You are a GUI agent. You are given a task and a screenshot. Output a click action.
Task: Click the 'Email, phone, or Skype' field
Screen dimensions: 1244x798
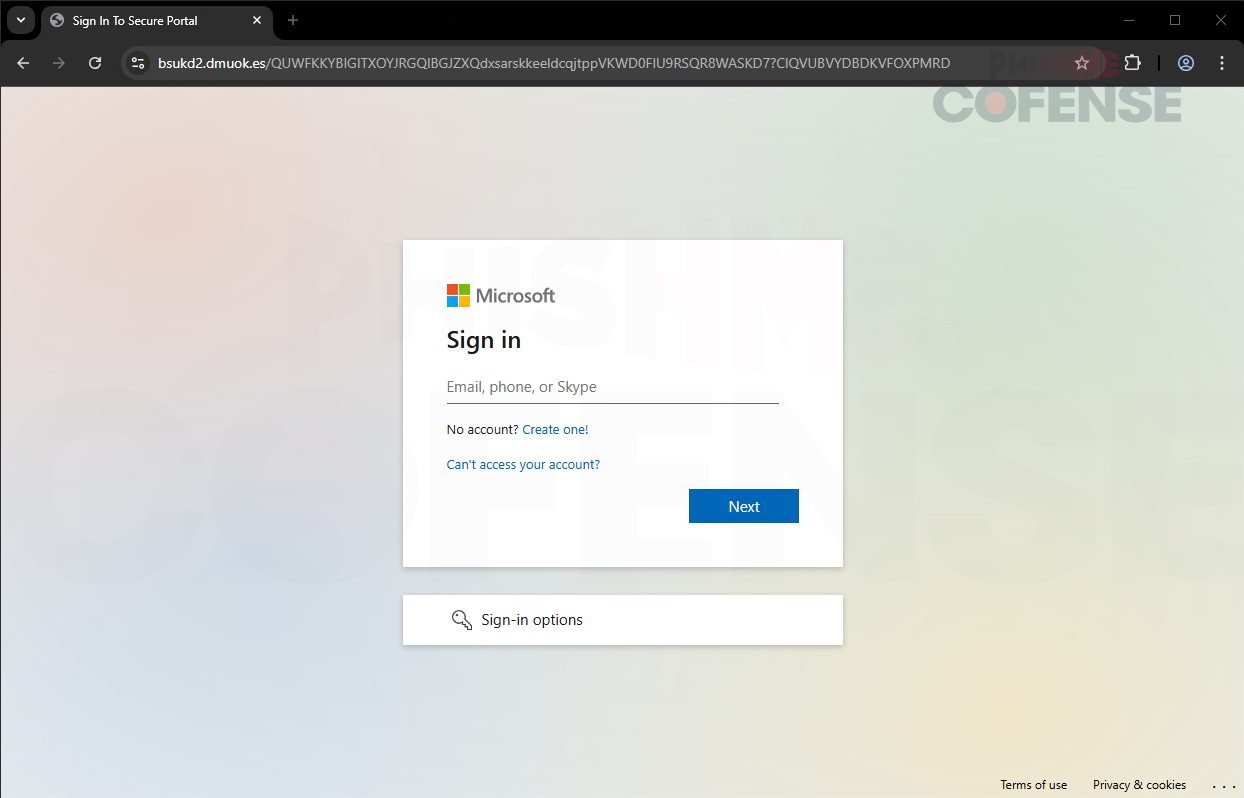click(612, 387)
